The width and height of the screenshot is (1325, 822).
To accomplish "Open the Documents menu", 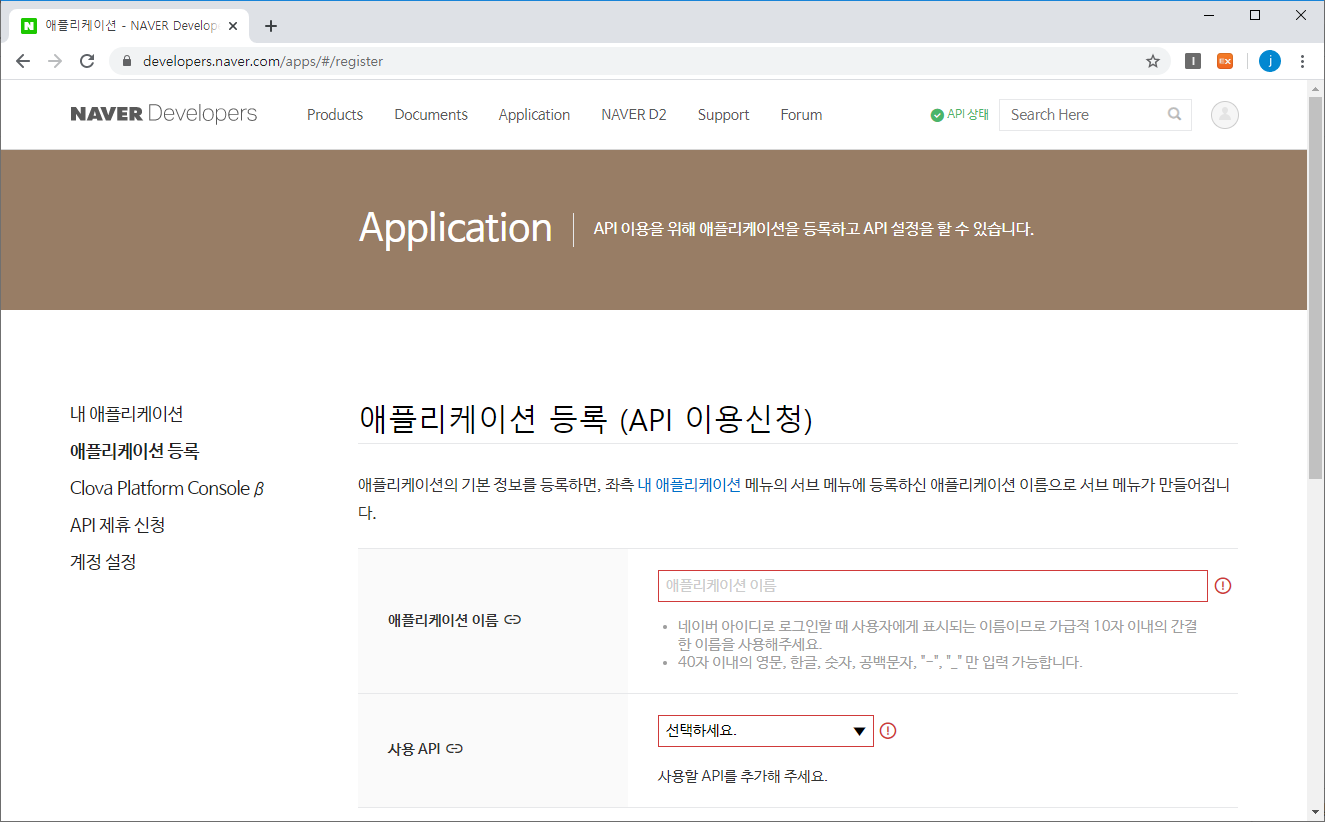I will pyautogui.click(x=431, y=115).
